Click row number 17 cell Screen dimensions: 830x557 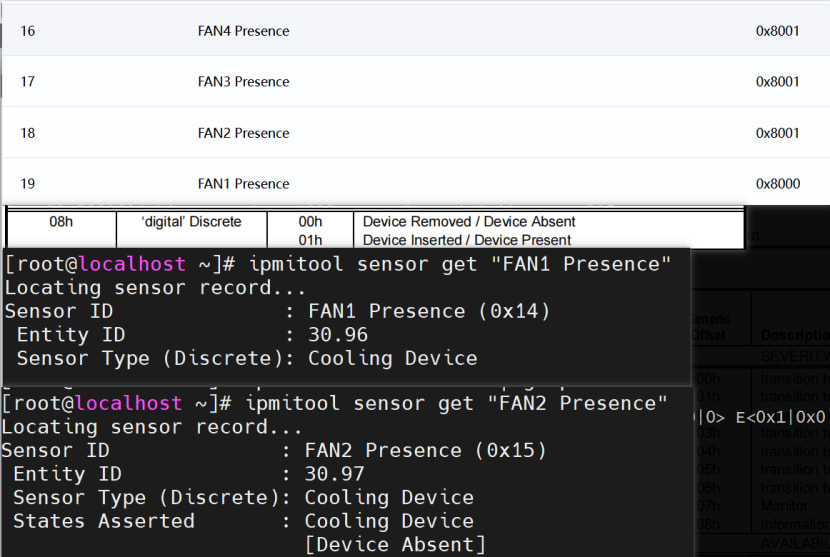(x=28, y=82)
